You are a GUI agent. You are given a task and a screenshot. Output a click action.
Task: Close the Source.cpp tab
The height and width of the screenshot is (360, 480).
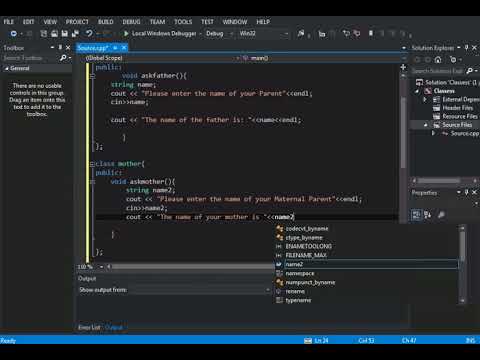[x=124, y=48]
